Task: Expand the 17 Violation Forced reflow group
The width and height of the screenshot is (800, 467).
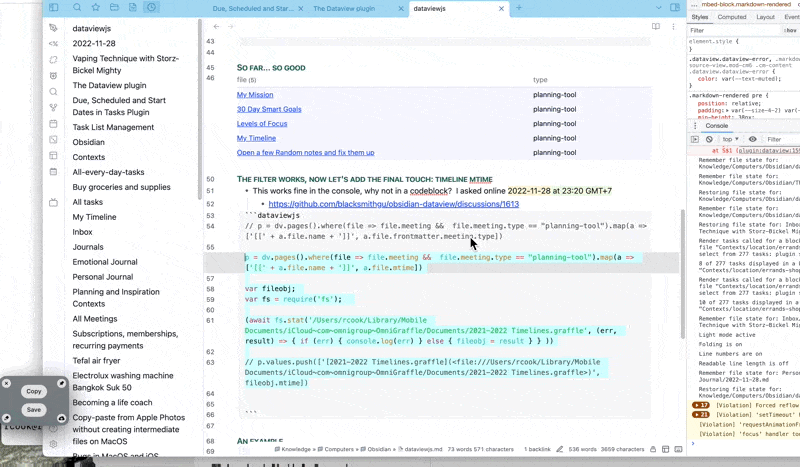Action: click(701, 405)
